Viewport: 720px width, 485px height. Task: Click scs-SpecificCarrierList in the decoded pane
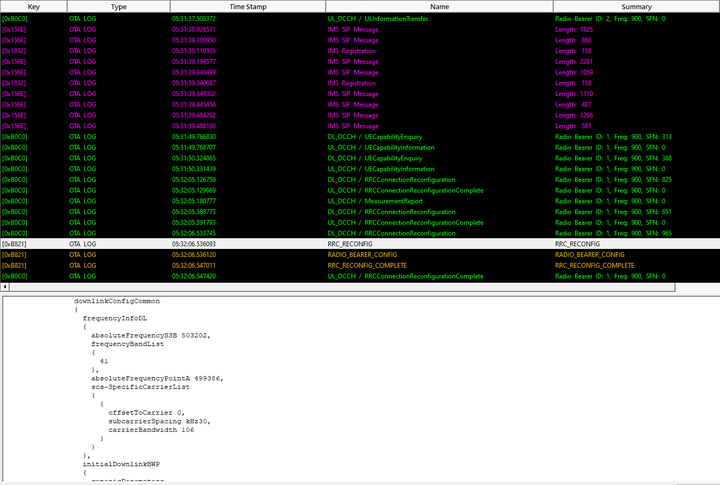[x=140, y=387]
